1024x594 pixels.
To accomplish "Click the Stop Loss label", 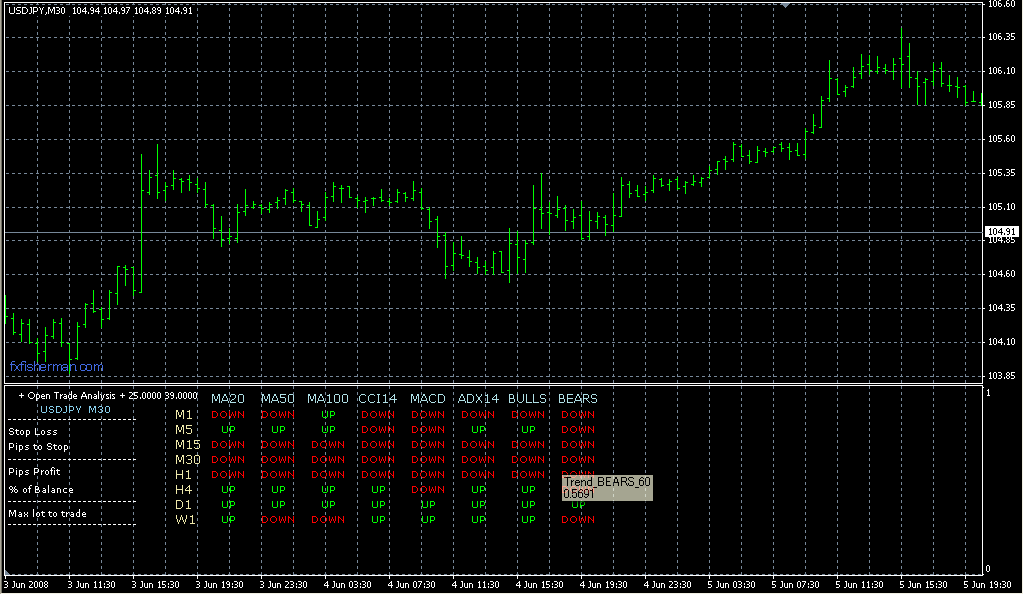I will (x=33, y=432).
